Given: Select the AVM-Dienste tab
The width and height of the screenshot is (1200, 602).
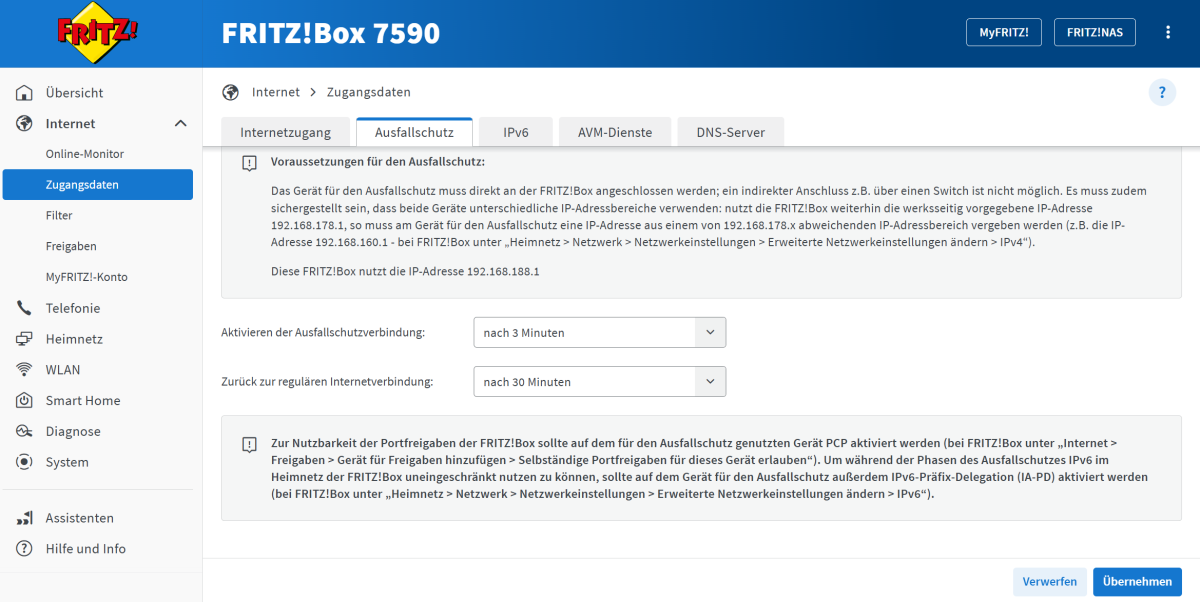Looking at the screenshot, I should (614, 132).
